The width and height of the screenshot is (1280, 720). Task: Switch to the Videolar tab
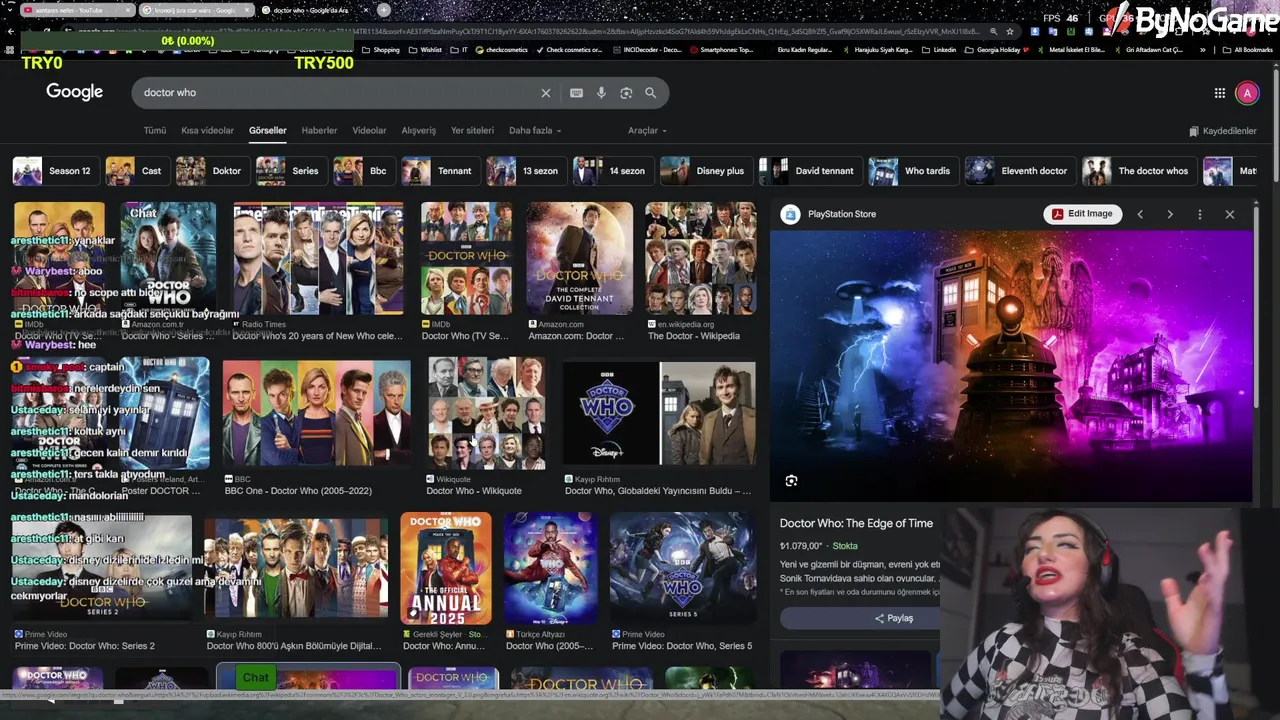pos(369,130)
